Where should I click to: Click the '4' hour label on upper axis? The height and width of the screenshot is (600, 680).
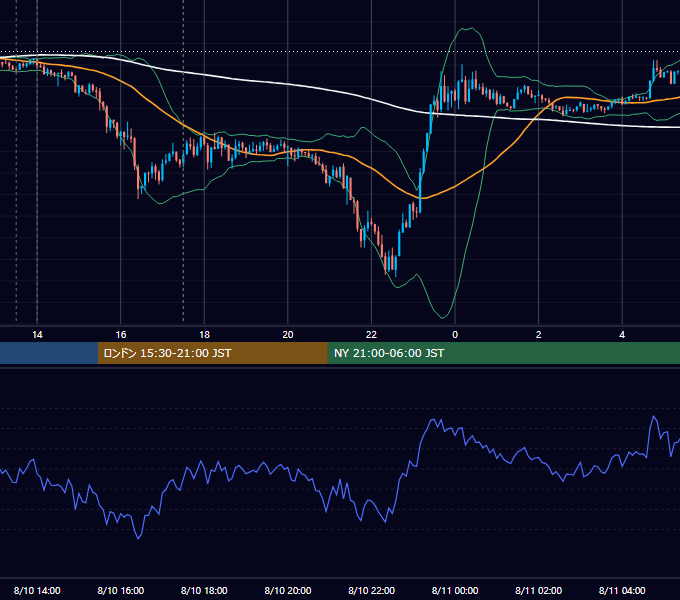click(x=622, y=335)
